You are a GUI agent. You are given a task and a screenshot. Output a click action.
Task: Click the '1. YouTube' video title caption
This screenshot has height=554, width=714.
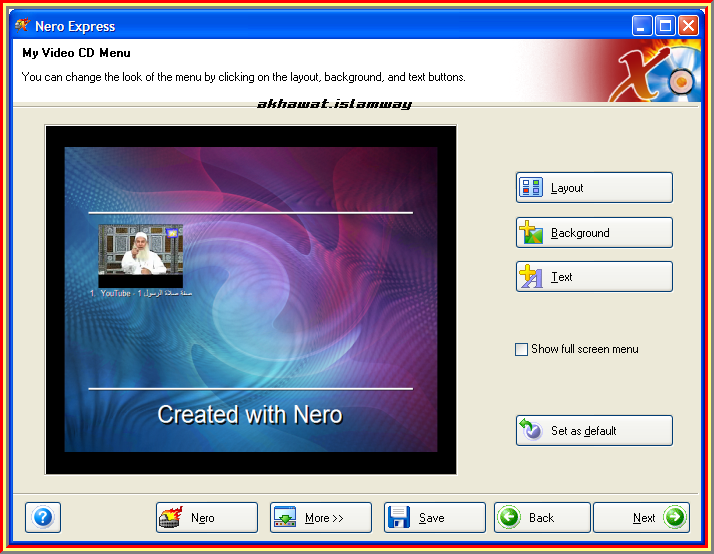141,294
